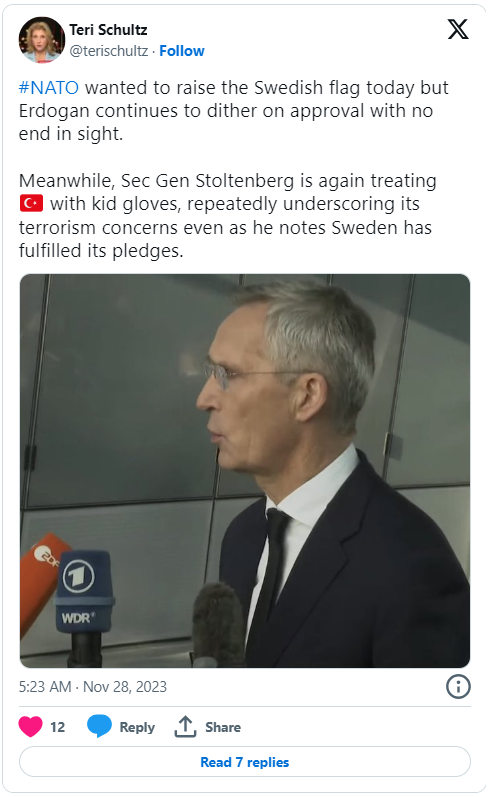Click the Turkish flag emoji in tweet

[x=32, y=204]
